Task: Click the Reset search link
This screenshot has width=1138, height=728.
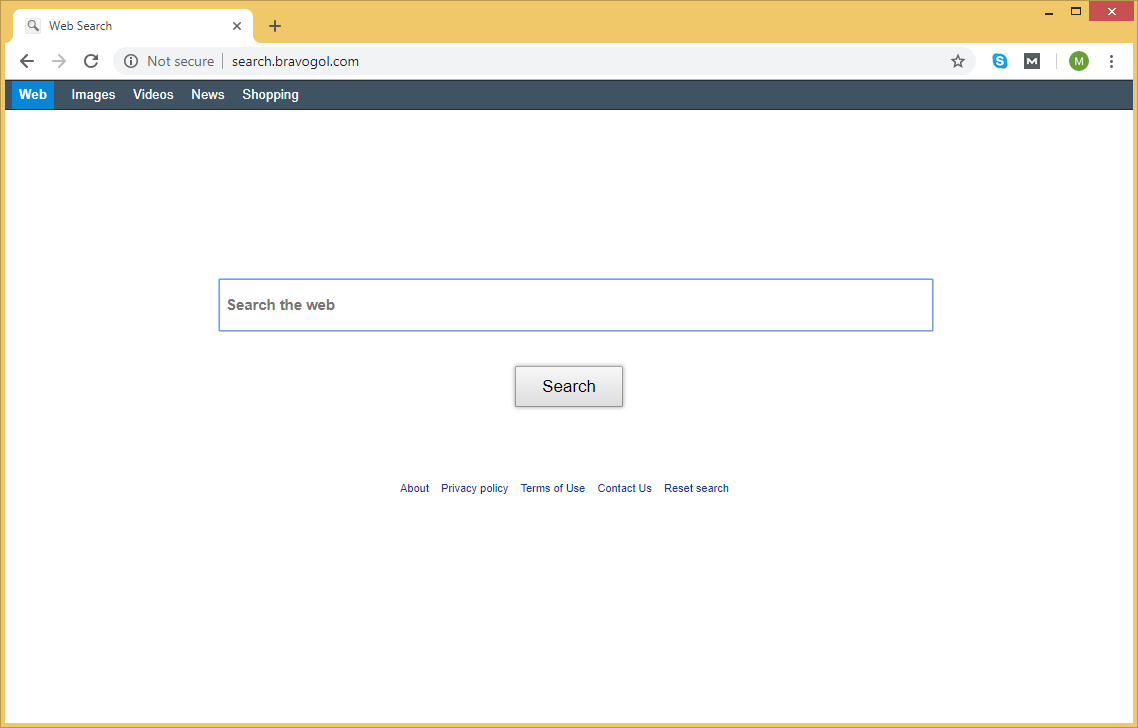Action: [696, 488]
